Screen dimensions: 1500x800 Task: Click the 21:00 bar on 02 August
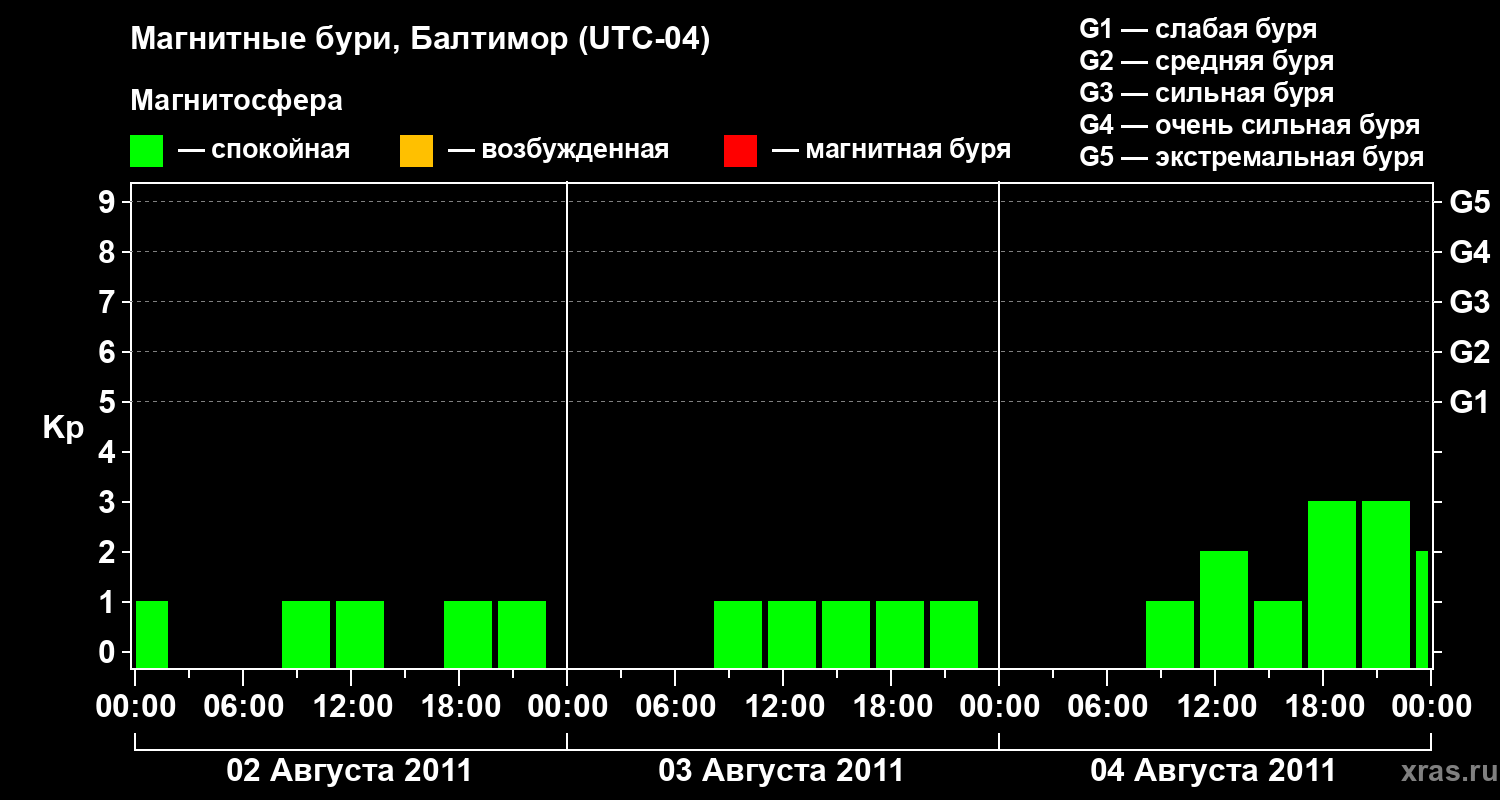click(522, 634)
